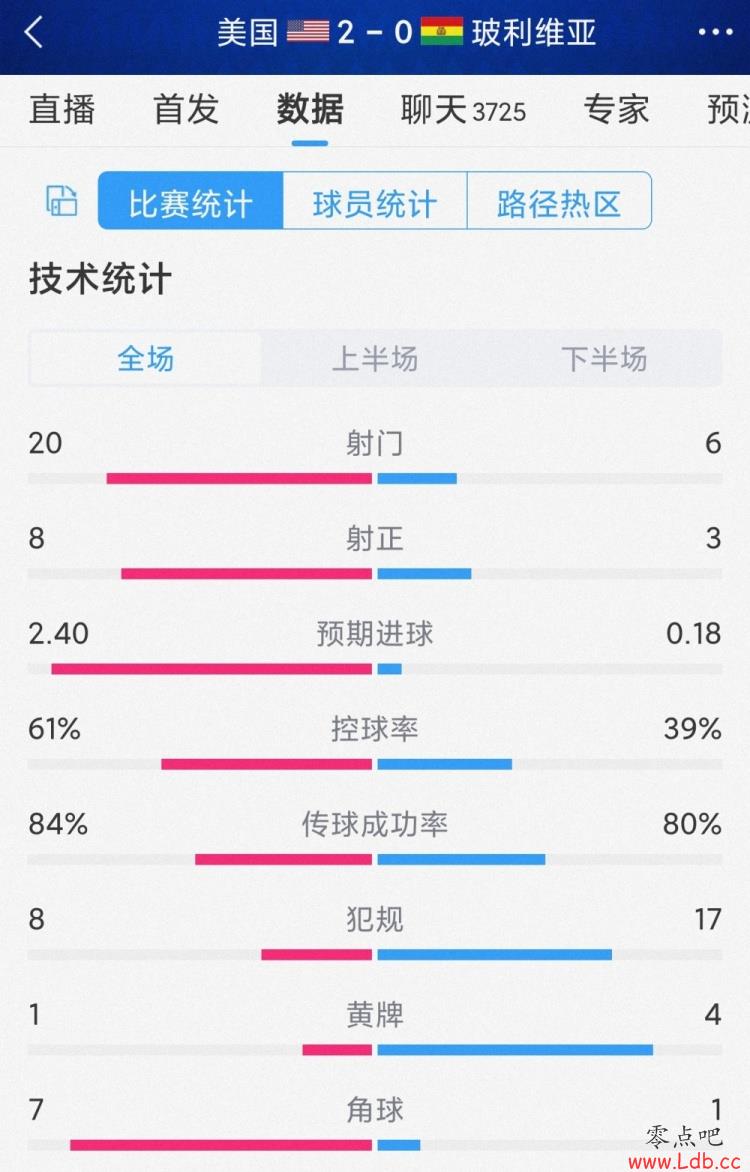Show 上半场 first-half stats
The height and width of the screenshot is (1172, 750).
375,358
